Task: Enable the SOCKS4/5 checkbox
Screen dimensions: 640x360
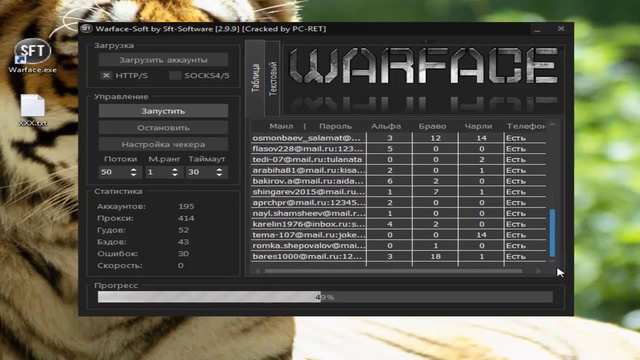Action: (x=175, y=76)
